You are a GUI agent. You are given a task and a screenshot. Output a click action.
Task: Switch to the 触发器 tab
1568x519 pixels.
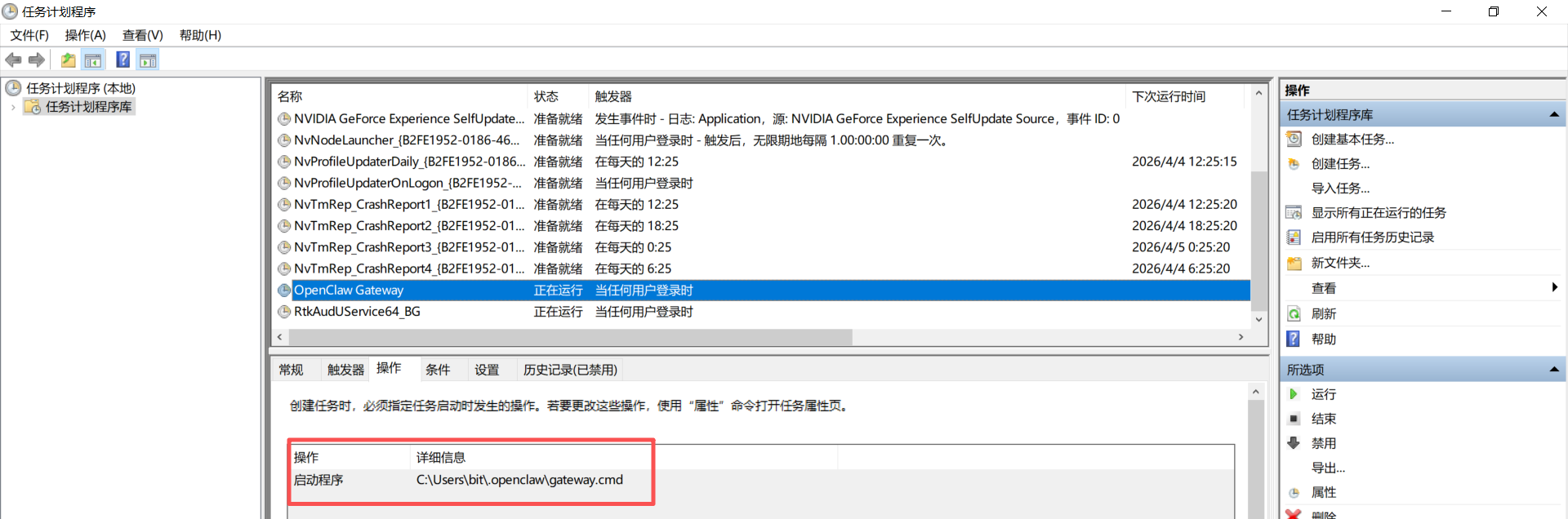345,370
